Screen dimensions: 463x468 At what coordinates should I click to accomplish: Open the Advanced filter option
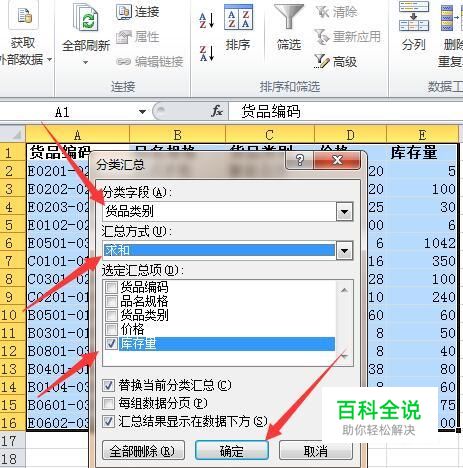tap(336, 62)
